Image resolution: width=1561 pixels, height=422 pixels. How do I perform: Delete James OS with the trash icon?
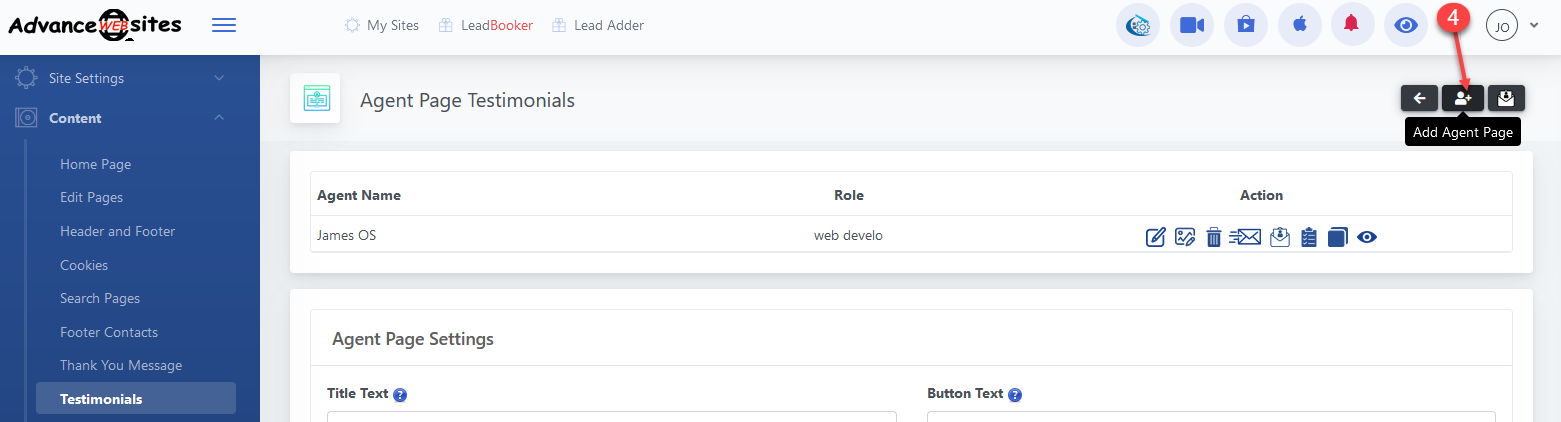coord(1213,237)
